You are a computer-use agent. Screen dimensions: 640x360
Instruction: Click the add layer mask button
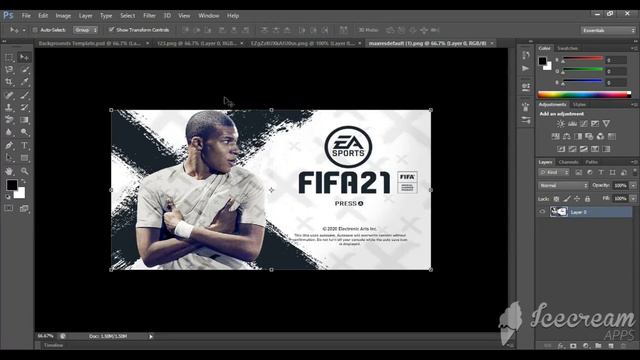[x=573, y=346]
